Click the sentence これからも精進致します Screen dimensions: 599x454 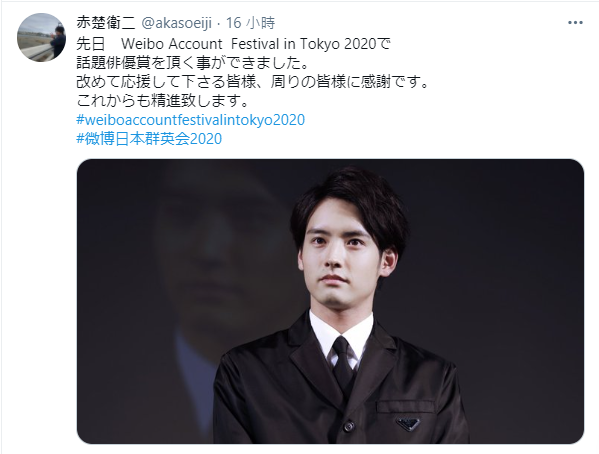coord(163,101)
